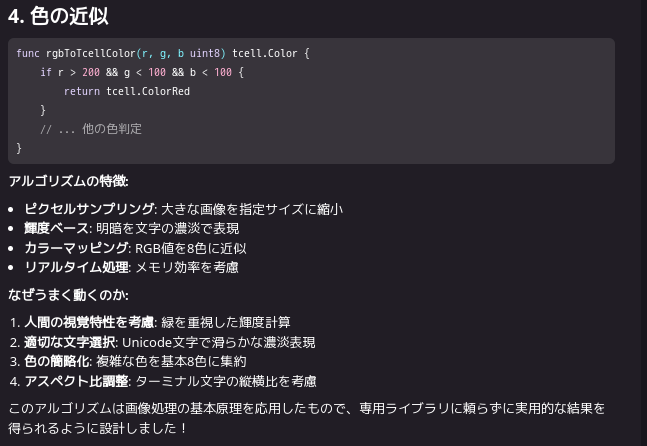This screenshot has height=446, width=647.
Task: Click the rgbToTcellColor function name in code
Action: click(89, 53)
